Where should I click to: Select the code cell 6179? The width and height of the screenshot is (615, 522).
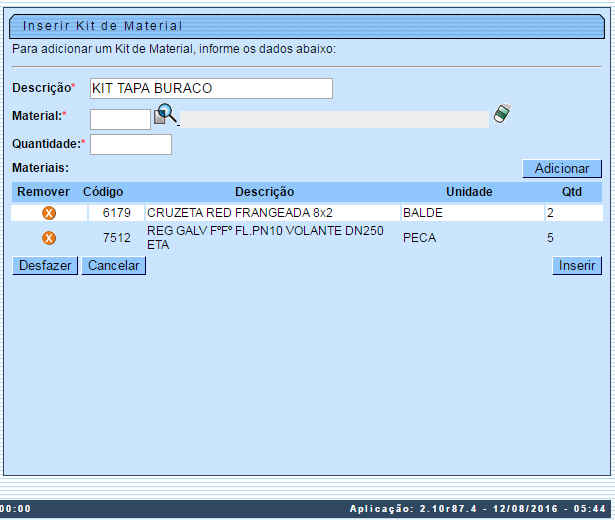(116, 213)
